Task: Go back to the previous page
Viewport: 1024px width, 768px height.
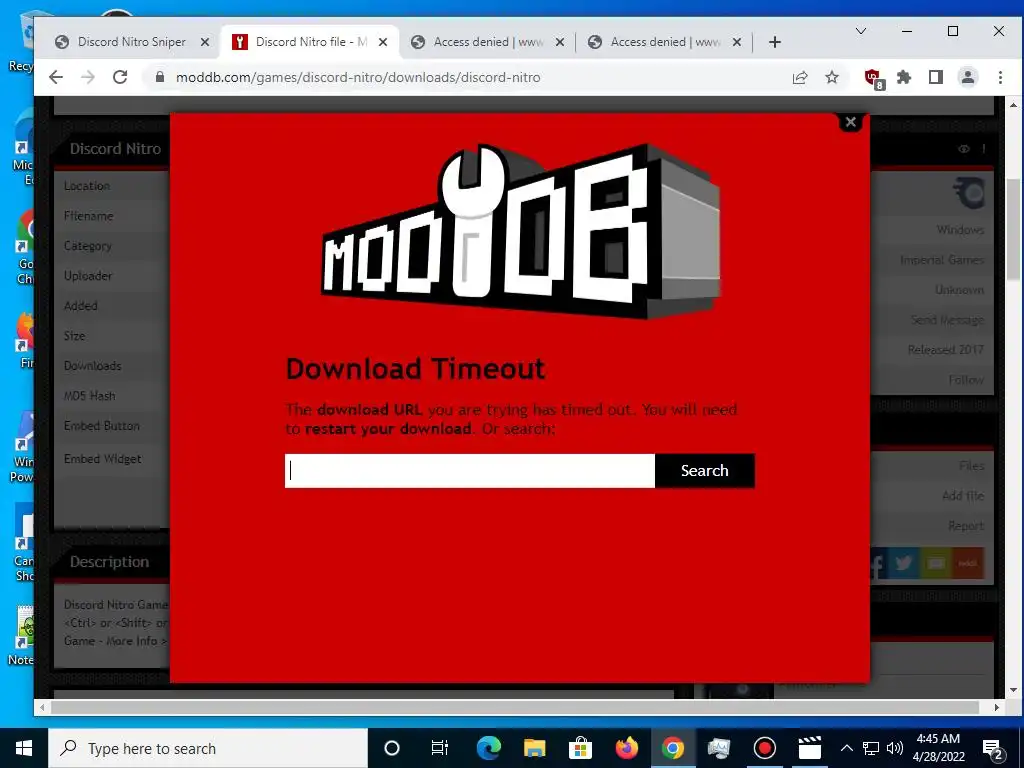Action: 56,77
